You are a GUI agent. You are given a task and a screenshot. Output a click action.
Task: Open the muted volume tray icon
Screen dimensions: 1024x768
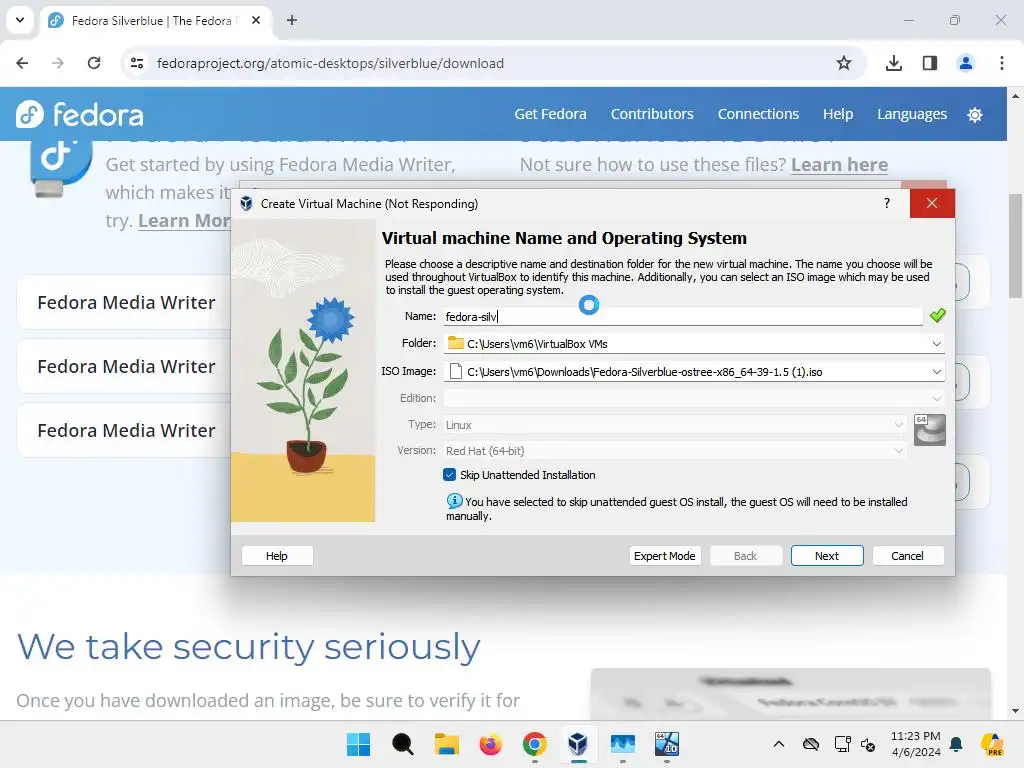[868, 744]
